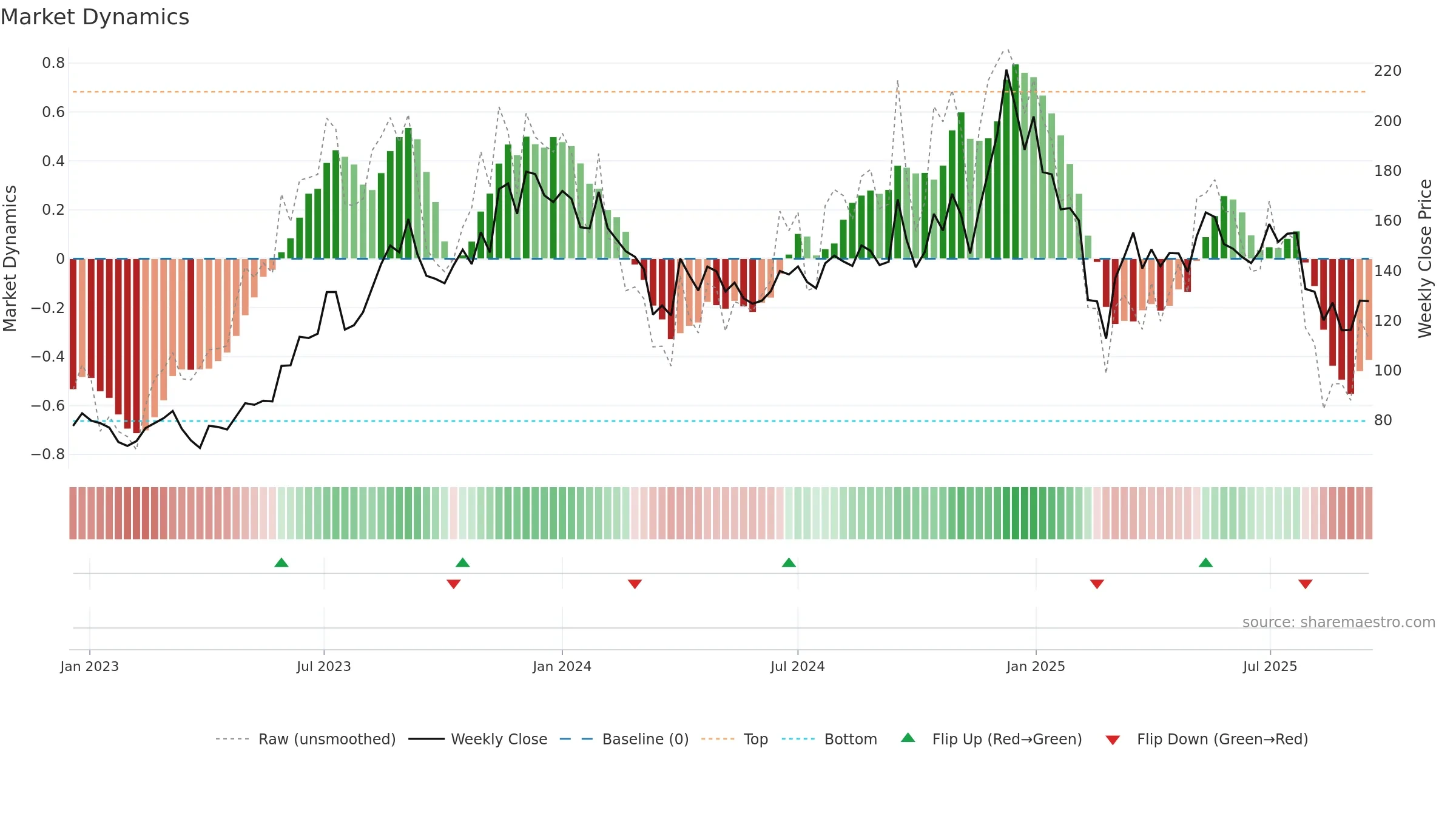This screenshot has width=1456, height=819.
Task: Click the Jul 2025 axis label
Action: 1270,666
